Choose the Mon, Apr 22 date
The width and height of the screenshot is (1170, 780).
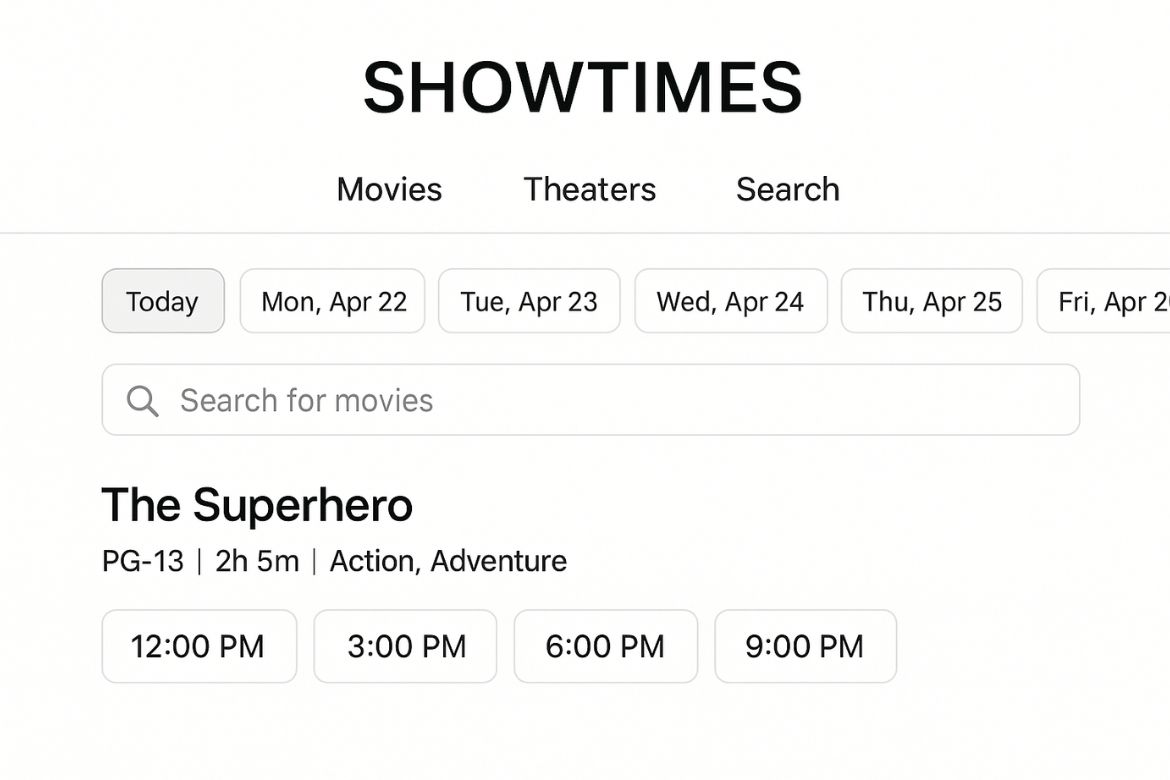(x=333, y=301)
